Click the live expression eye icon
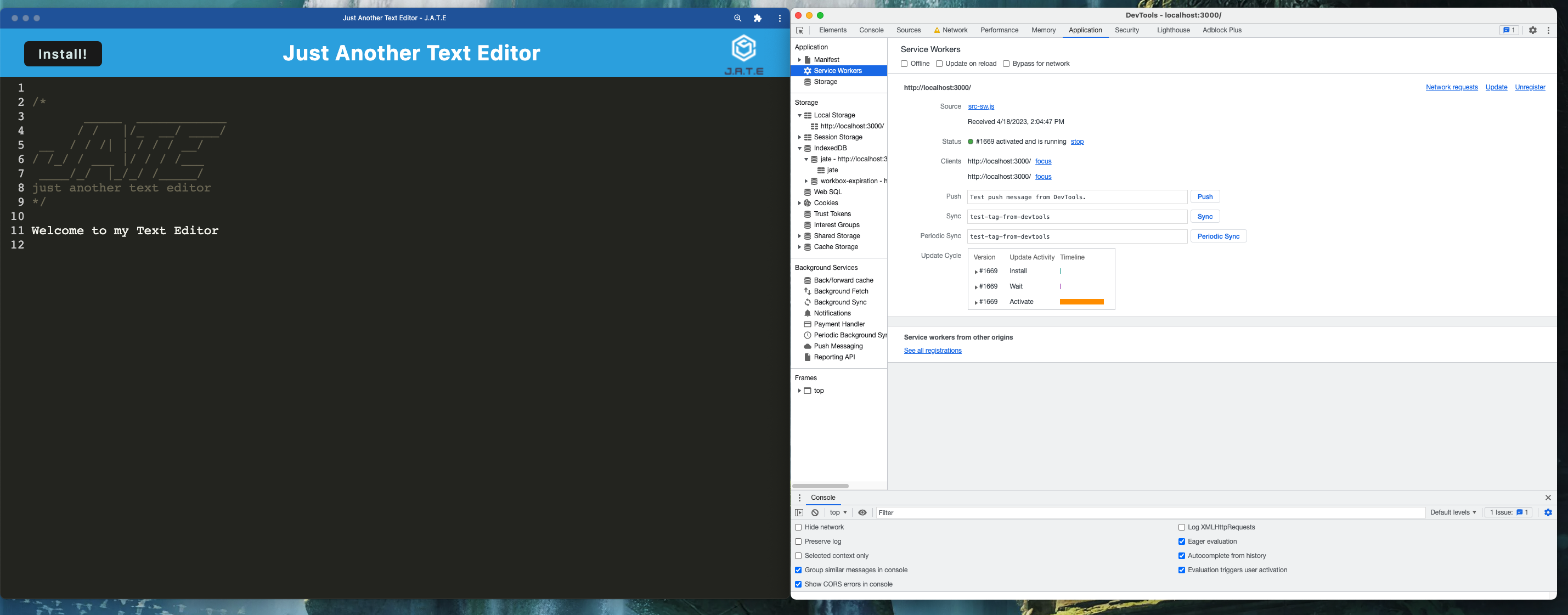Image resolution: width=1568 pixels, height=615 pixels. click(862, 513)
